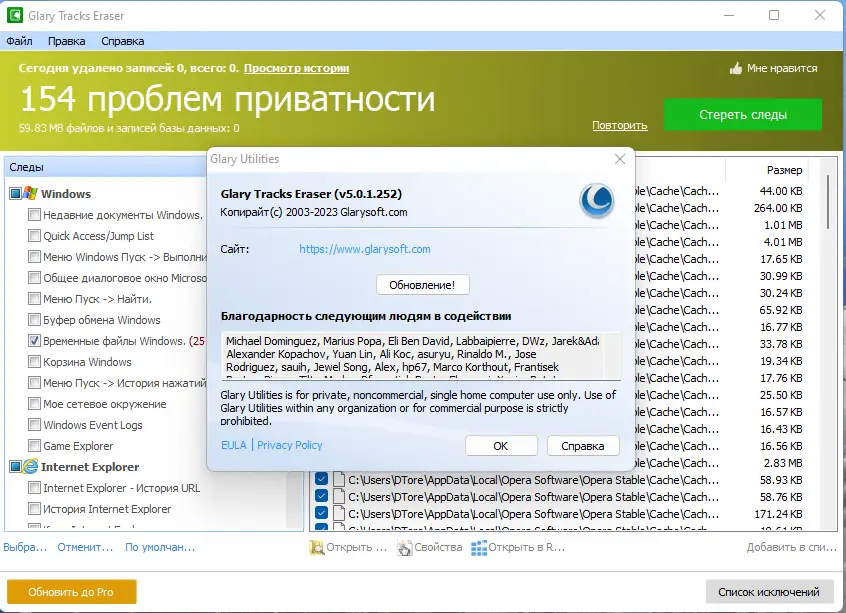
Task: Click Добавить в спи... link
Action: 791,547
